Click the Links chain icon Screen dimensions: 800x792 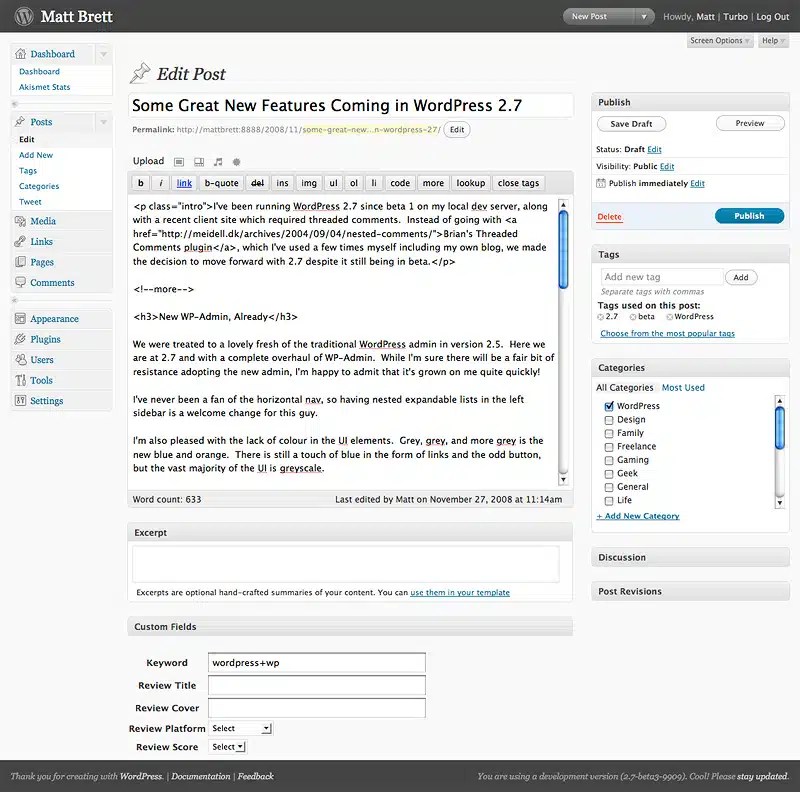tap(20, 241)
